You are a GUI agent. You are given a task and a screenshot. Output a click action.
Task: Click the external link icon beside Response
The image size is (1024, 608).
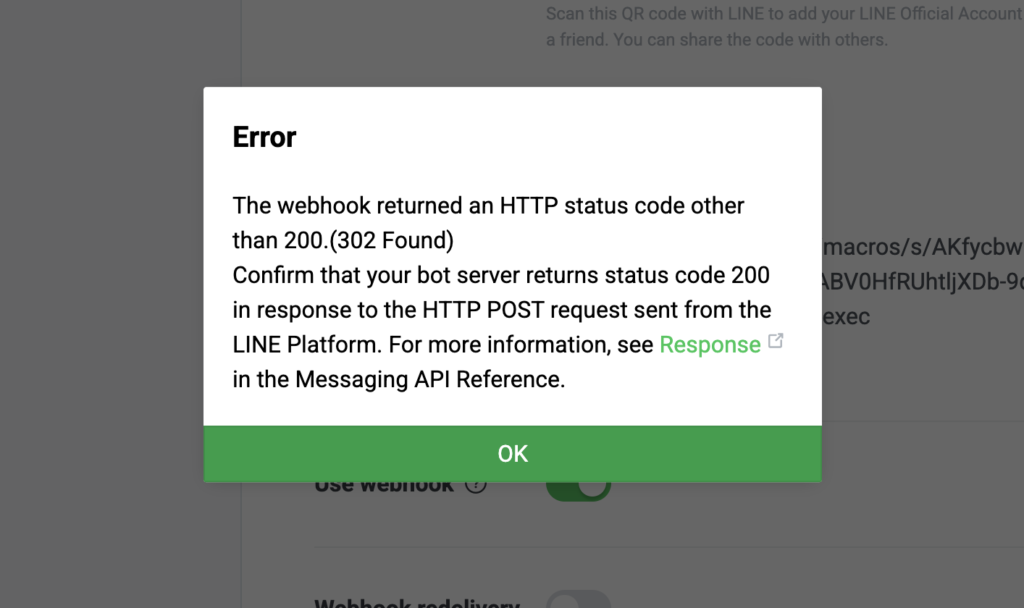click(775, 342)
